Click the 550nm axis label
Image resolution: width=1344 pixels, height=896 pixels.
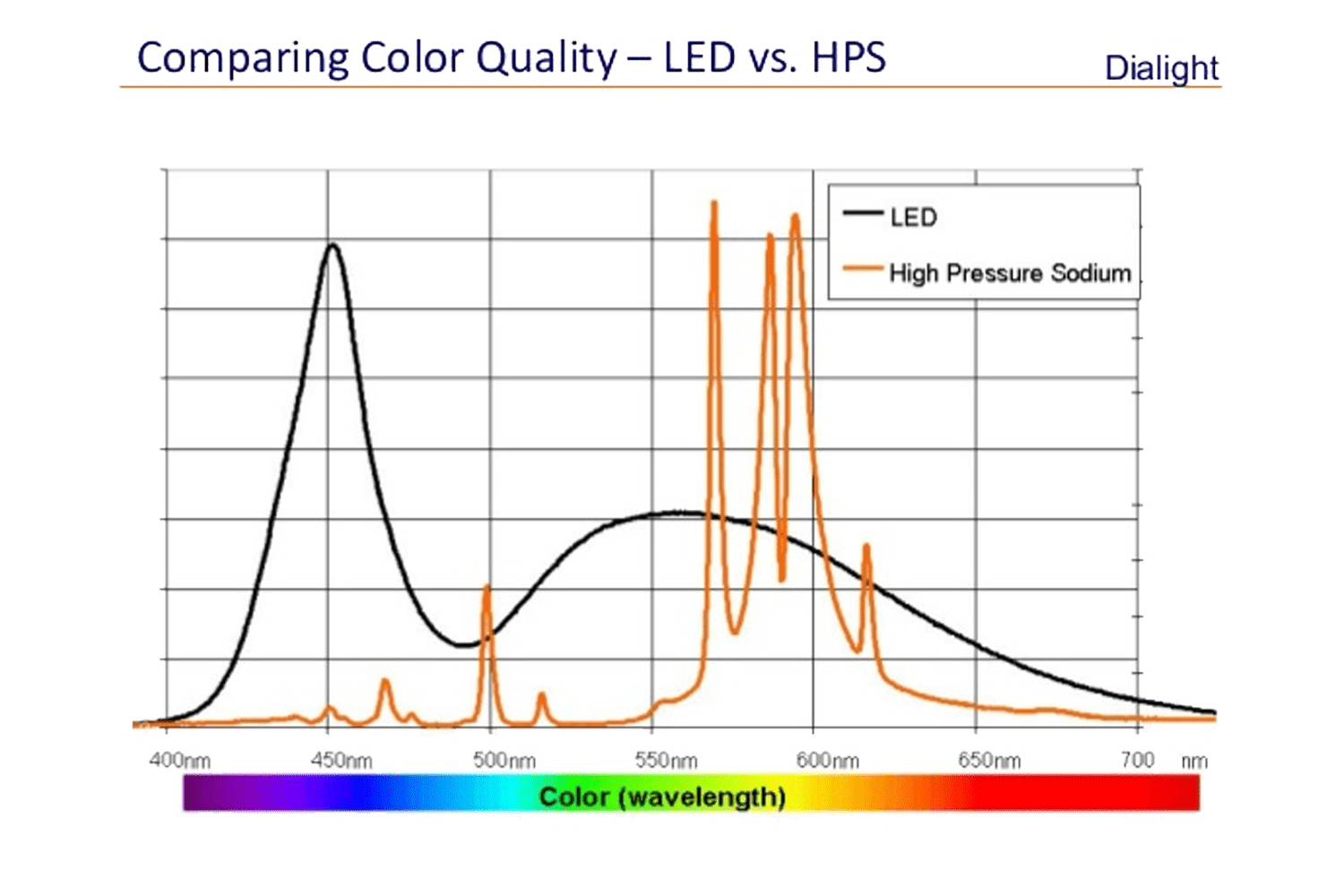pyautogui.click(x=666, y=761)
